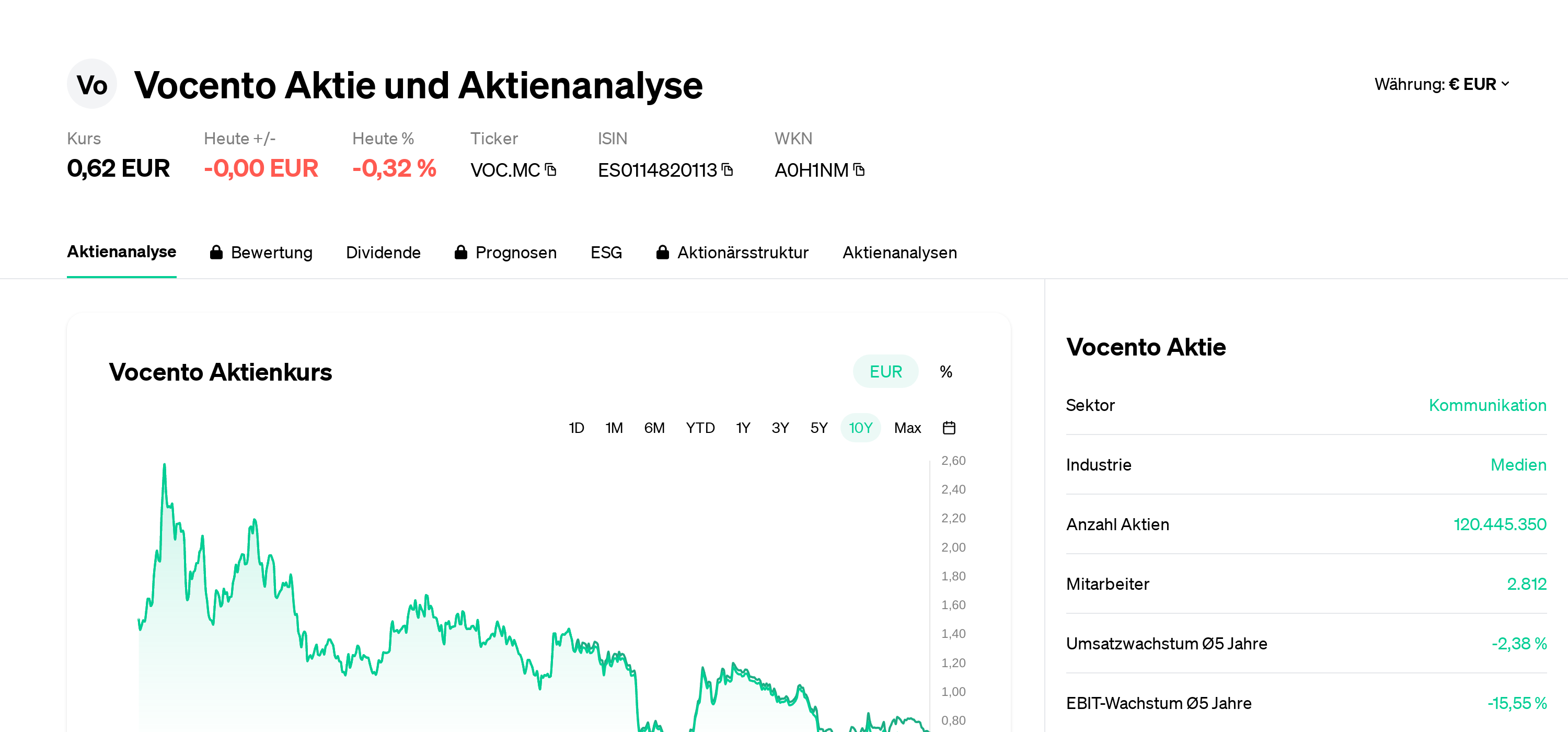Screen dimensions: 1568x732
Task: Follow the Kommunikation sector link
Action: coord(1488,405)
